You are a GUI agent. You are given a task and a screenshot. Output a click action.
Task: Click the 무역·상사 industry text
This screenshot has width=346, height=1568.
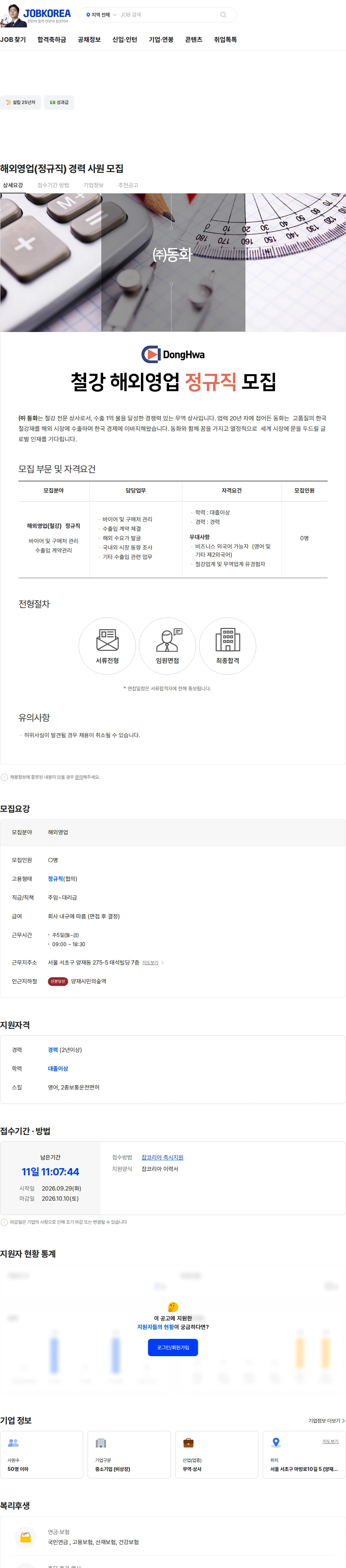point(192,1469)
